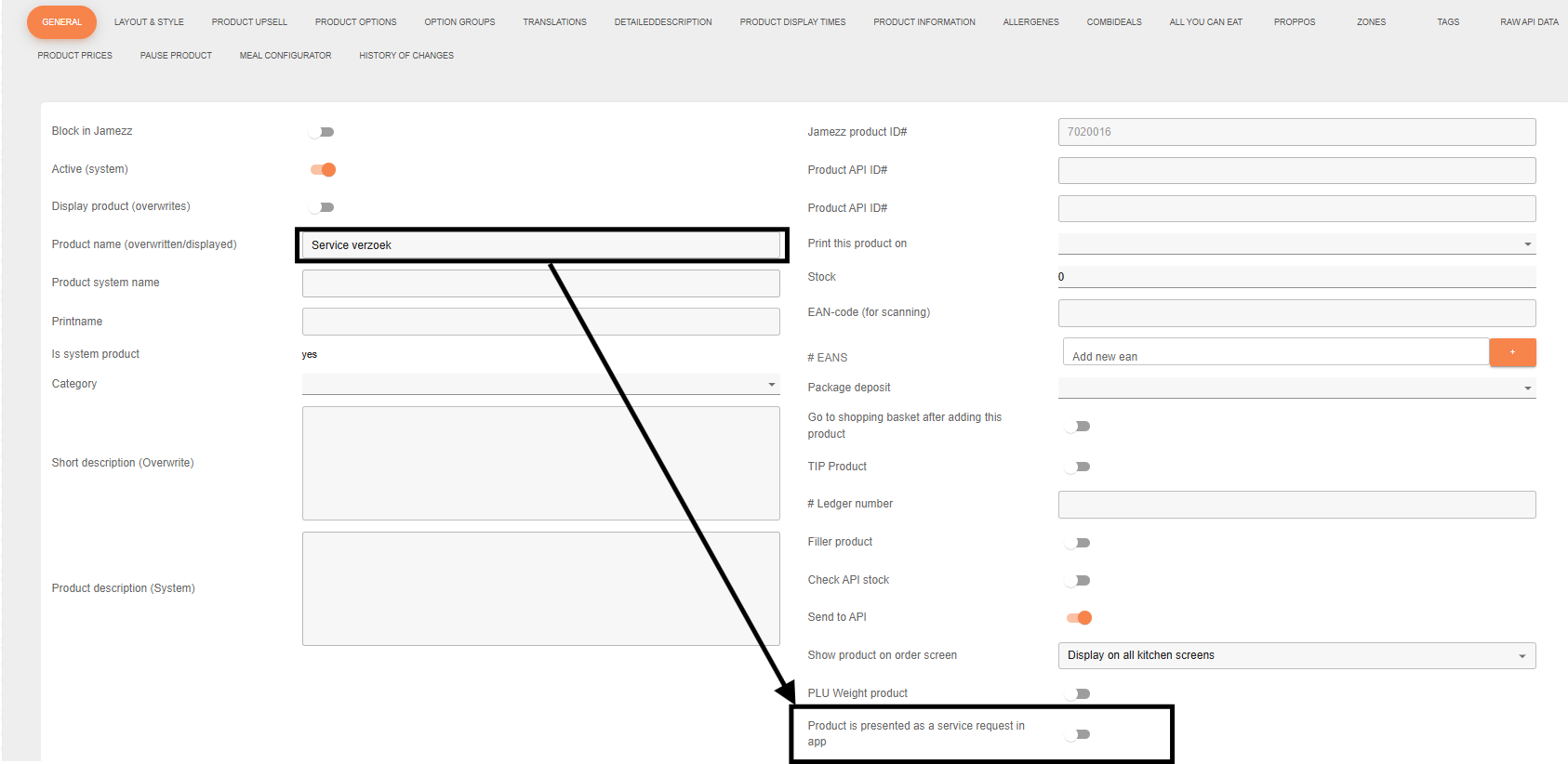Viewport: 1568px width, 764px height.
Task: Expand the Print this product on dropdown
Action: click(1296, 244)
